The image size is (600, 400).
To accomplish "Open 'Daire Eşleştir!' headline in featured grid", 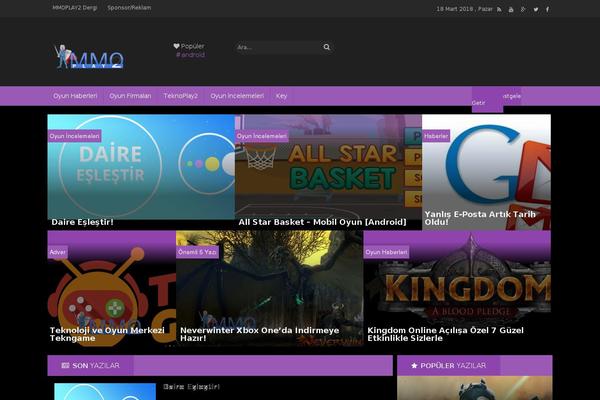I will 82,222.
